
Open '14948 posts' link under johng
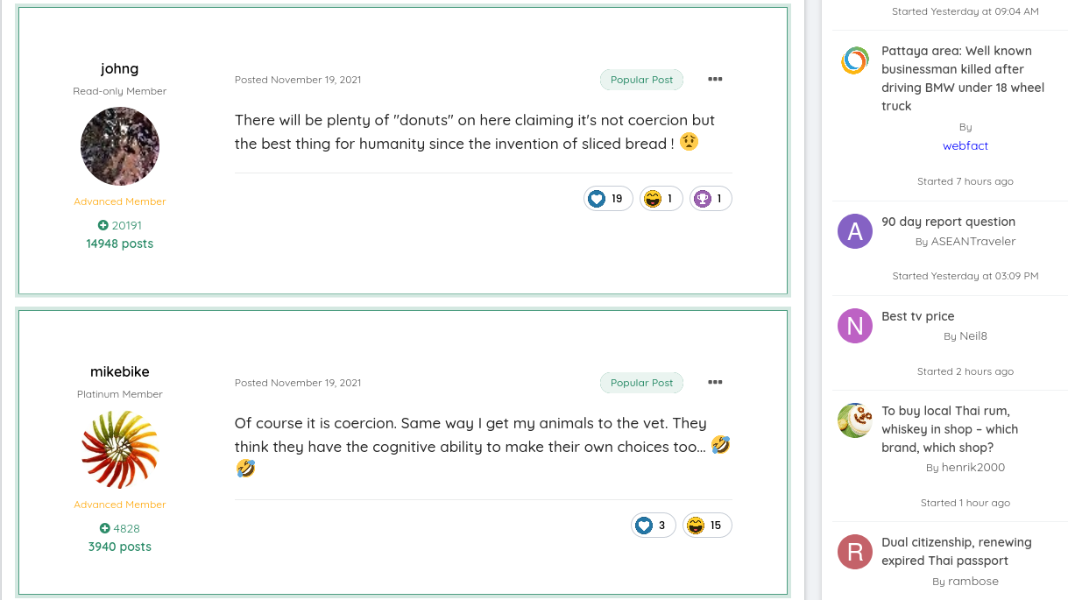pos(120,244)
